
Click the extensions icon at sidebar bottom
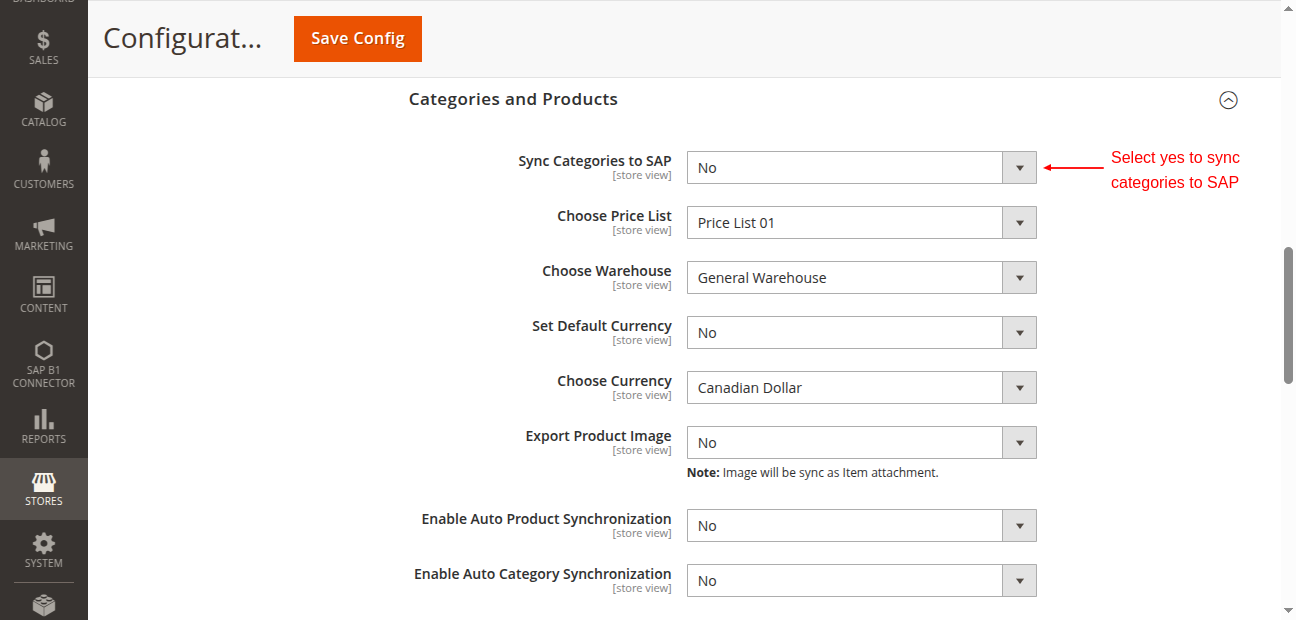(43, 604)
